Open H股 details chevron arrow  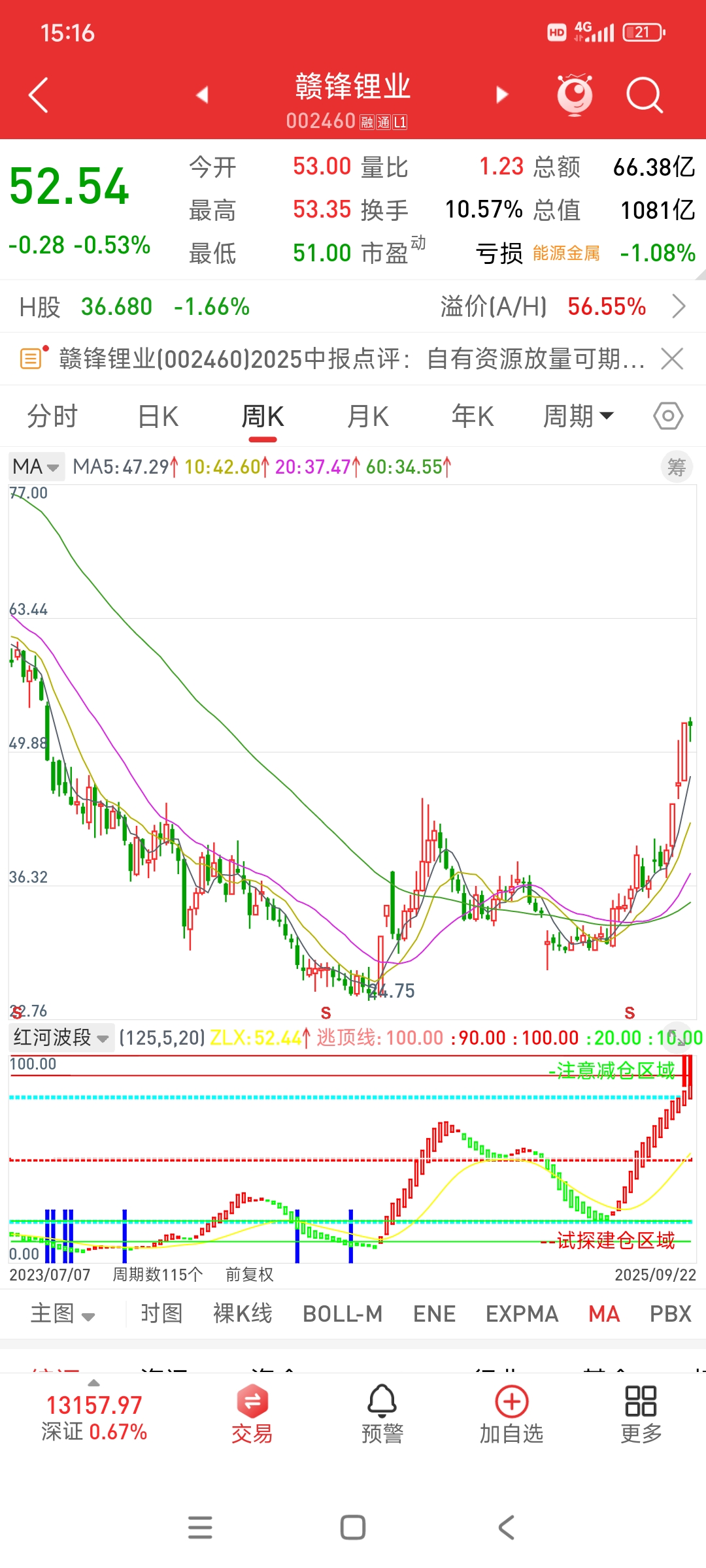pyautogui.click(x=679, y=306)
